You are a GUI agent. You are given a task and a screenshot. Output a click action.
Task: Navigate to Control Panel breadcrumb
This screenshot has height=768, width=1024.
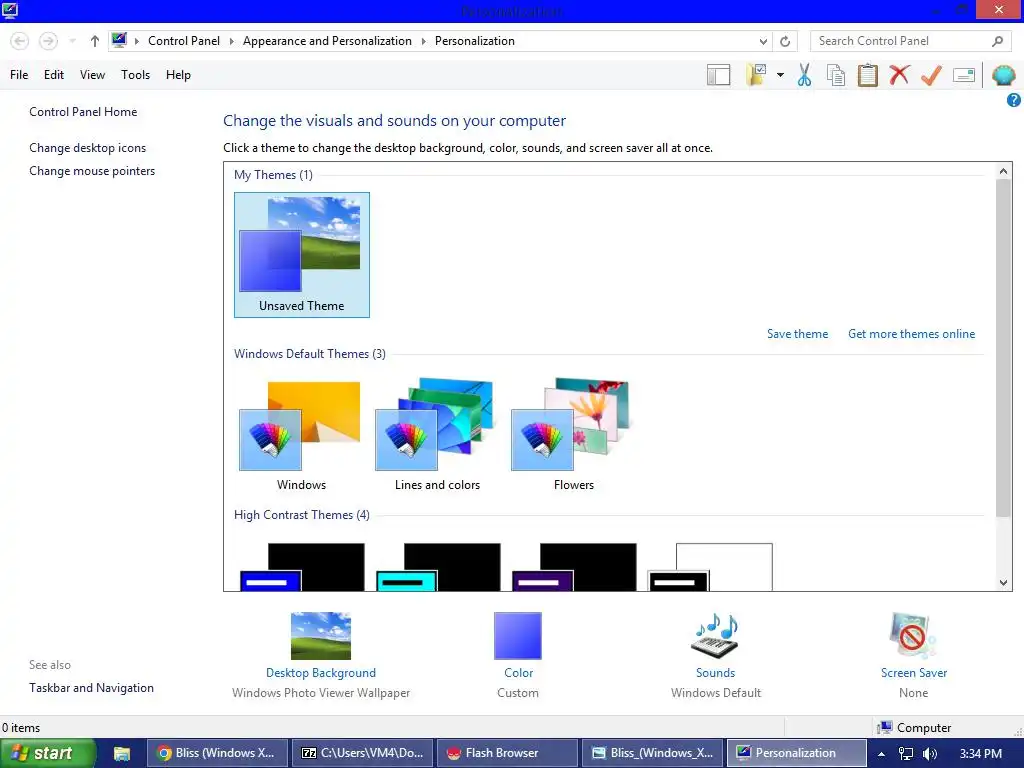[x=184, y=40]
